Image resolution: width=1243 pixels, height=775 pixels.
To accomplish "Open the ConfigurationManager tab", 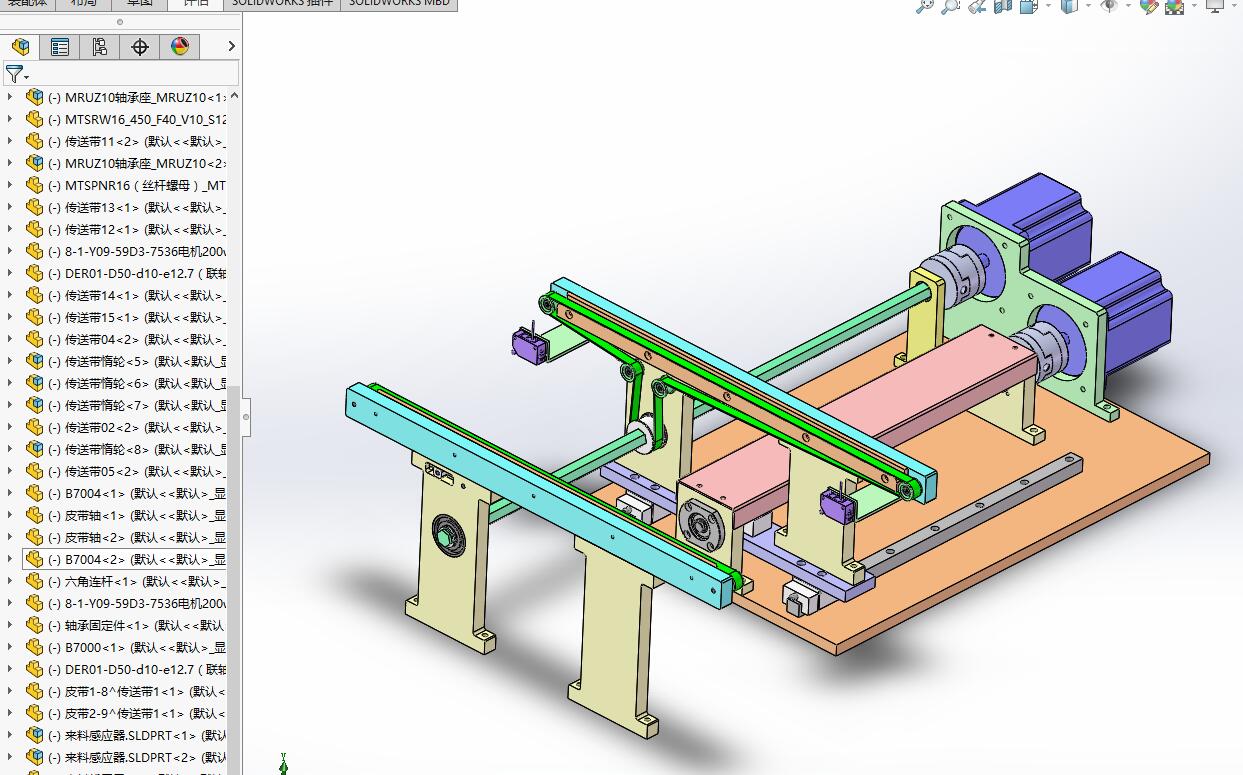I will 100,46.
